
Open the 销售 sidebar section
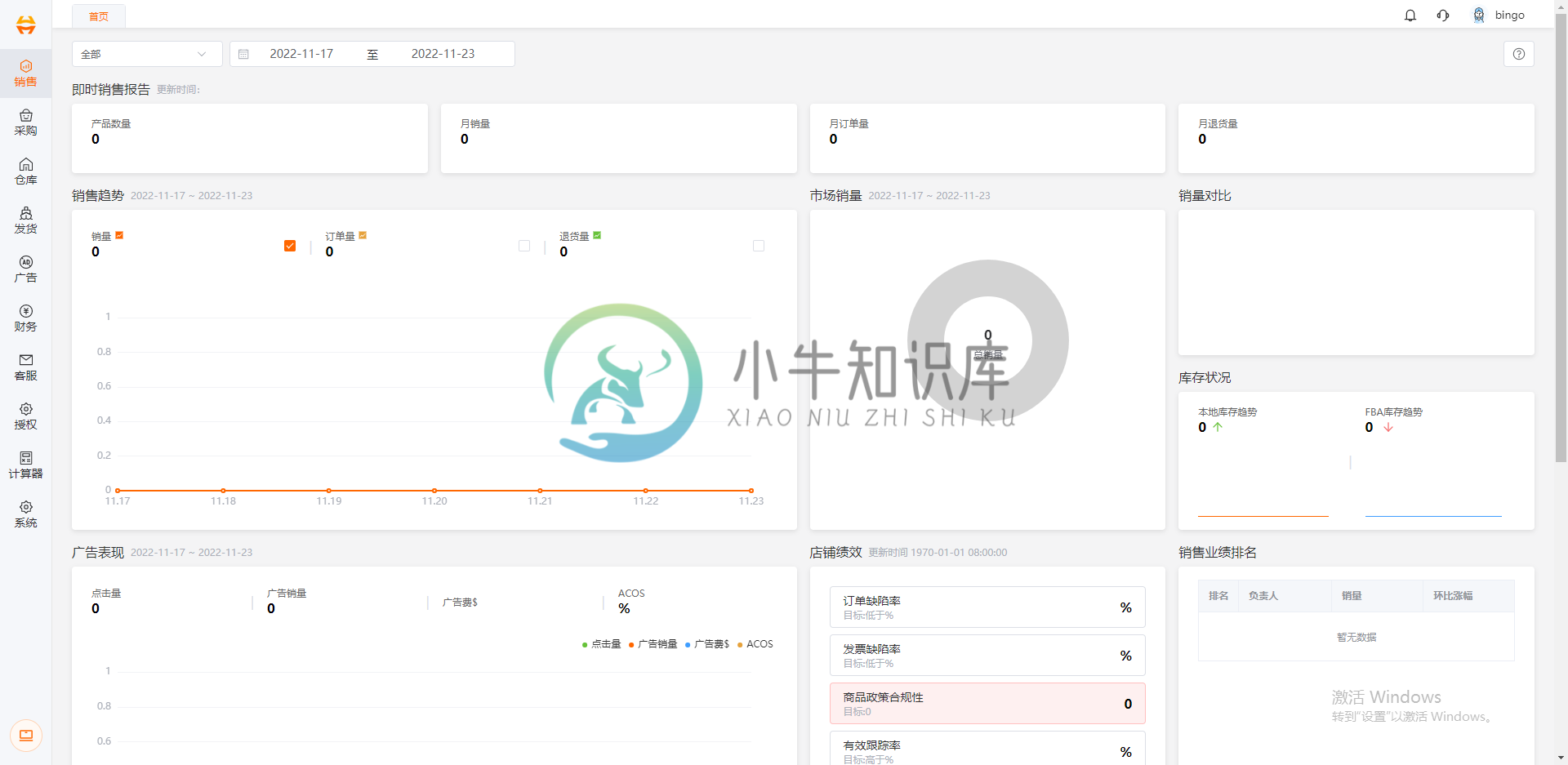[x=25, y=73]
